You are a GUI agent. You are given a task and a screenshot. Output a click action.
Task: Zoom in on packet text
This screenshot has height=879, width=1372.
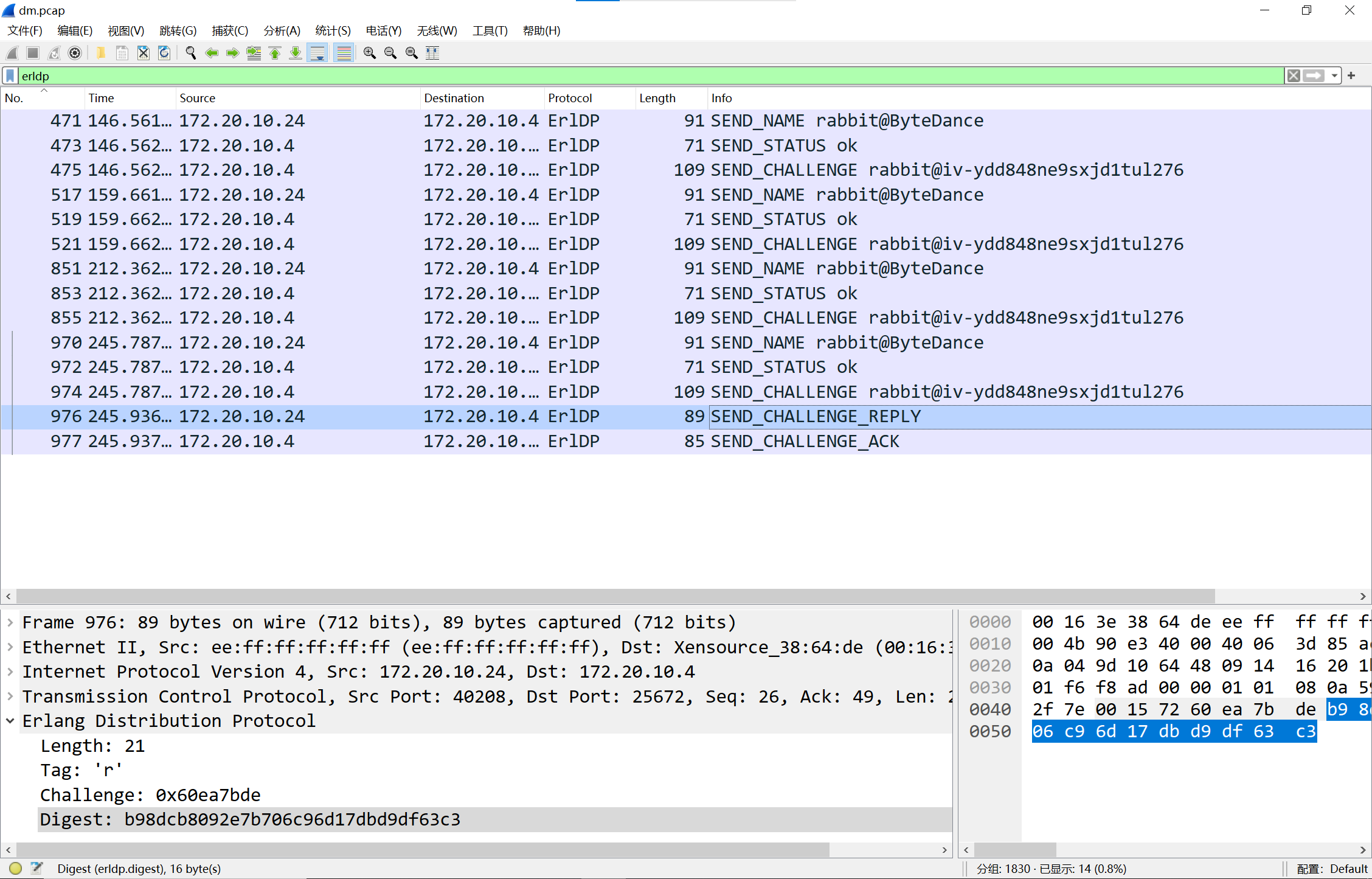click(369, 54)
